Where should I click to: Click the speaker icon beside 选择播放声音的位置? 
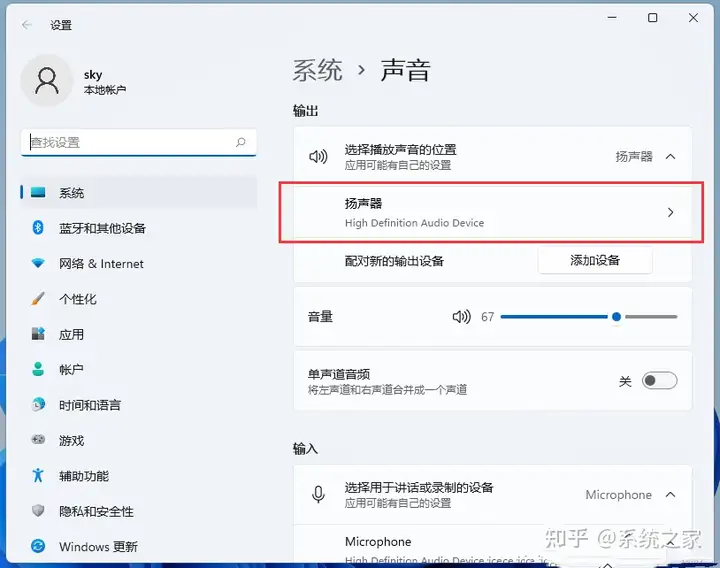click(318, 157)
